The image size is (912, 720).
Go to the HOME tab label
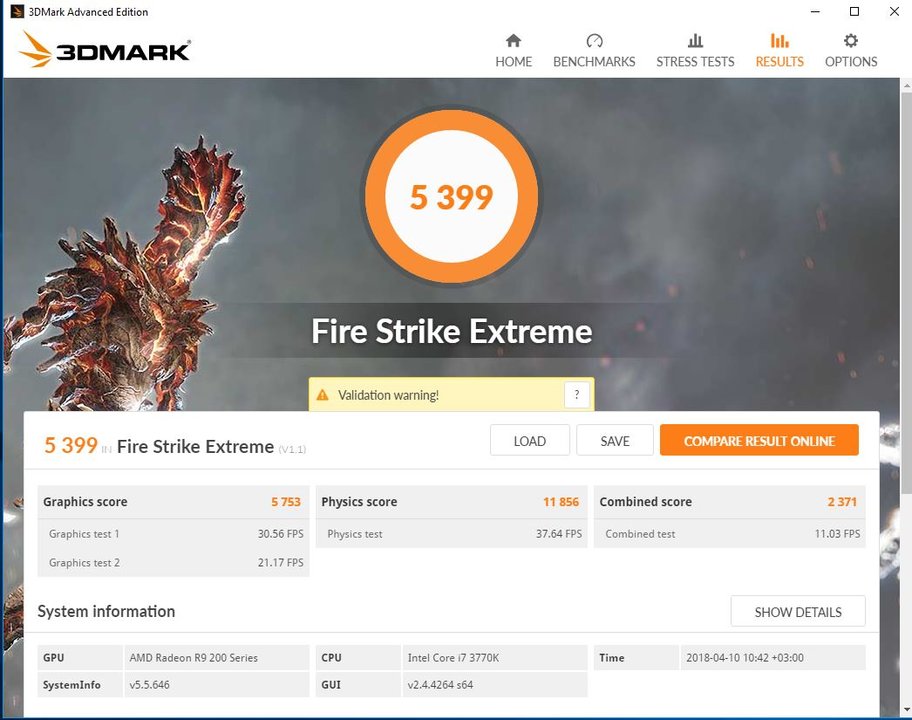pos(514,62)
